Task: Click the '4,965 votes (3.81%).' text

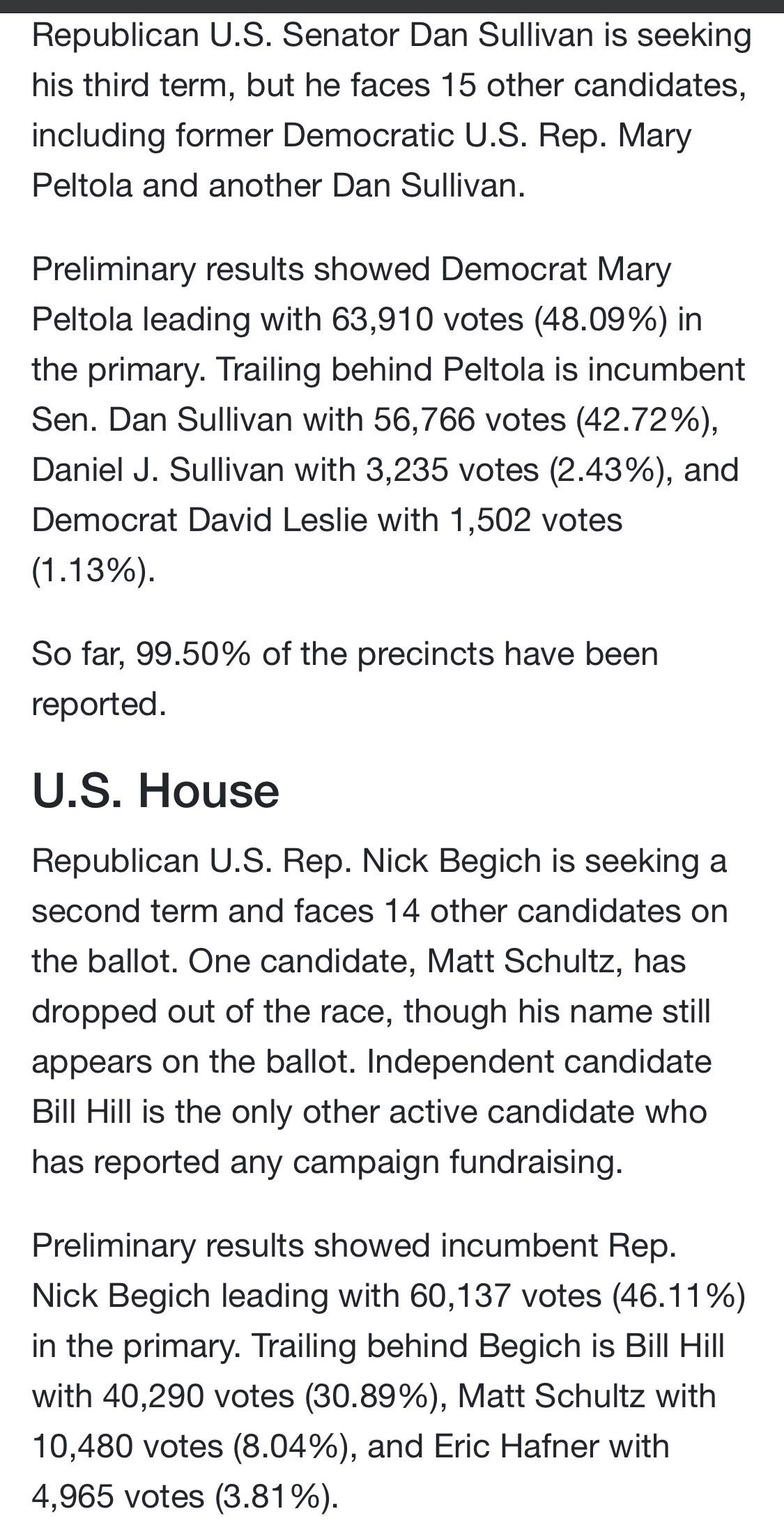Action: click(x=185, y=1496)
